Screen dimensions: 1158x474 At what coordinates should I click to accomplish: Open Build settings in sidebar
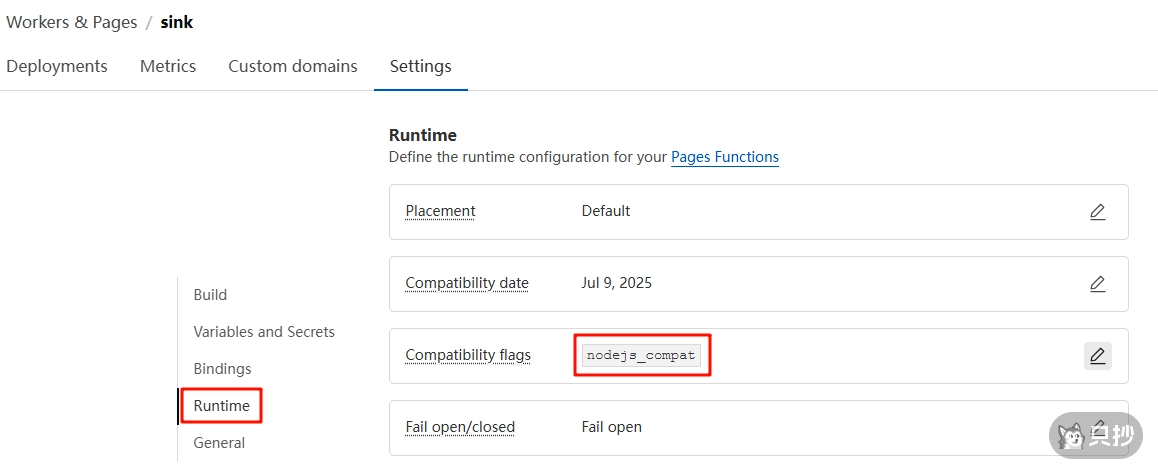tap(210, 295)
